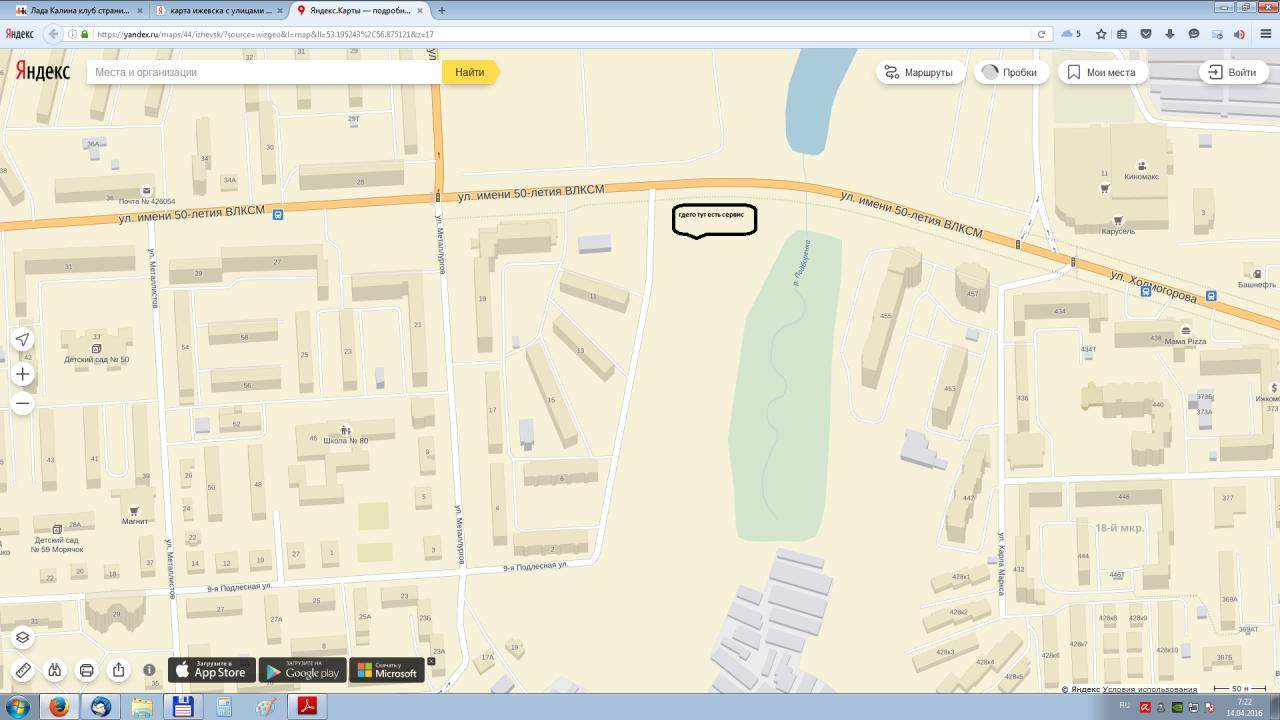Open the Маршруты route planner
Screen dimensions: 1280x720
pos(920,72)
